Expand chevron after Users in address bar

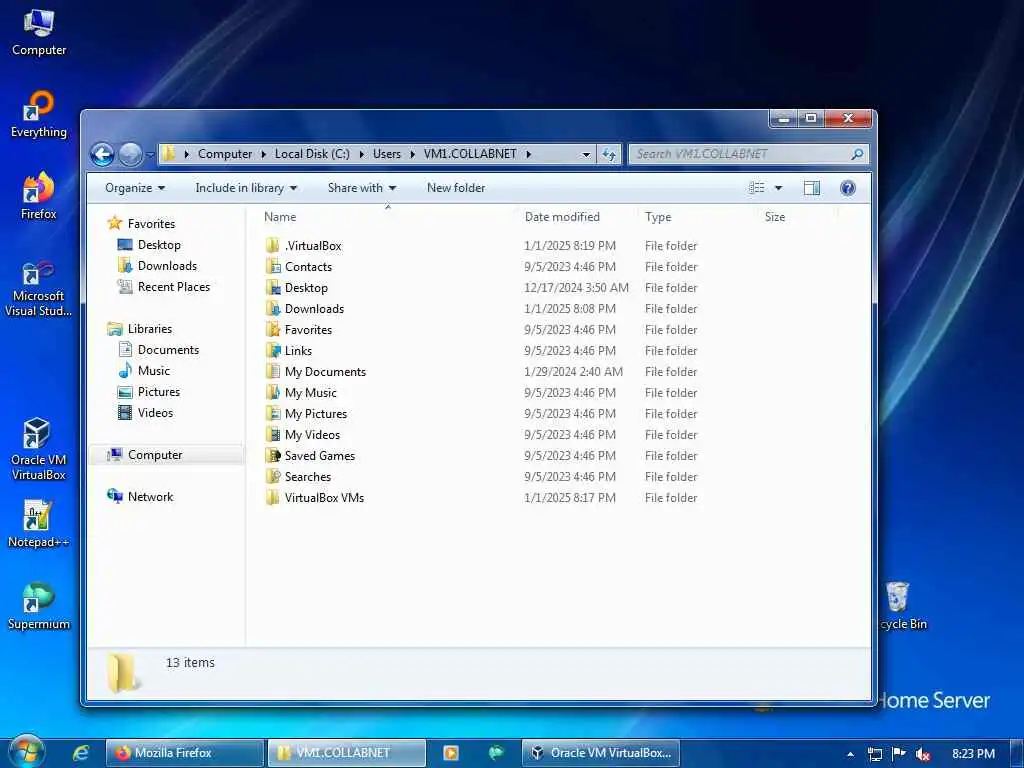413,154
